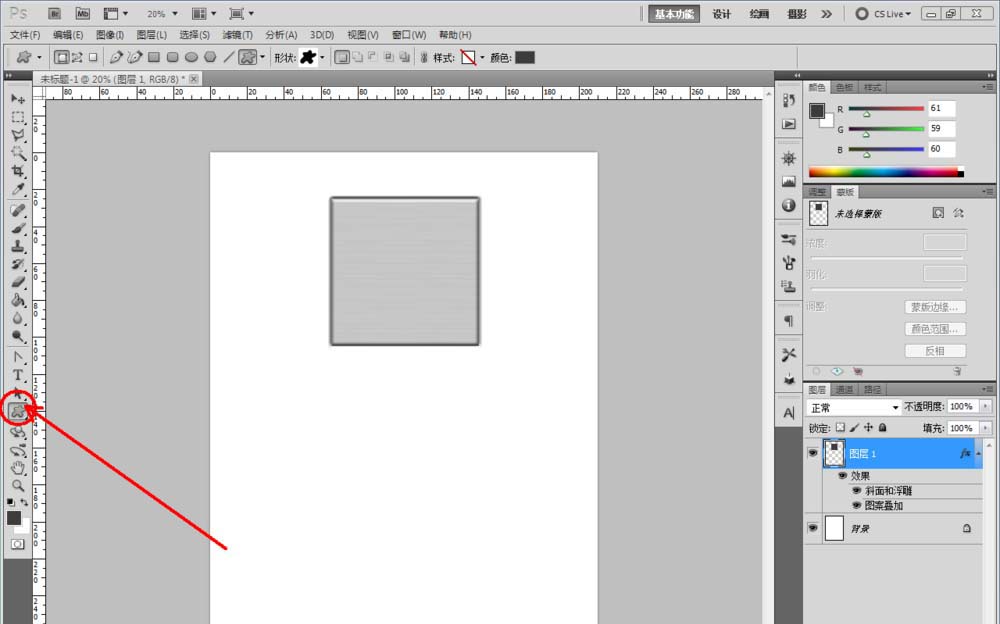The image size is (1000, 624).
Task: Open the History panel icon
Action: [789, 100]
